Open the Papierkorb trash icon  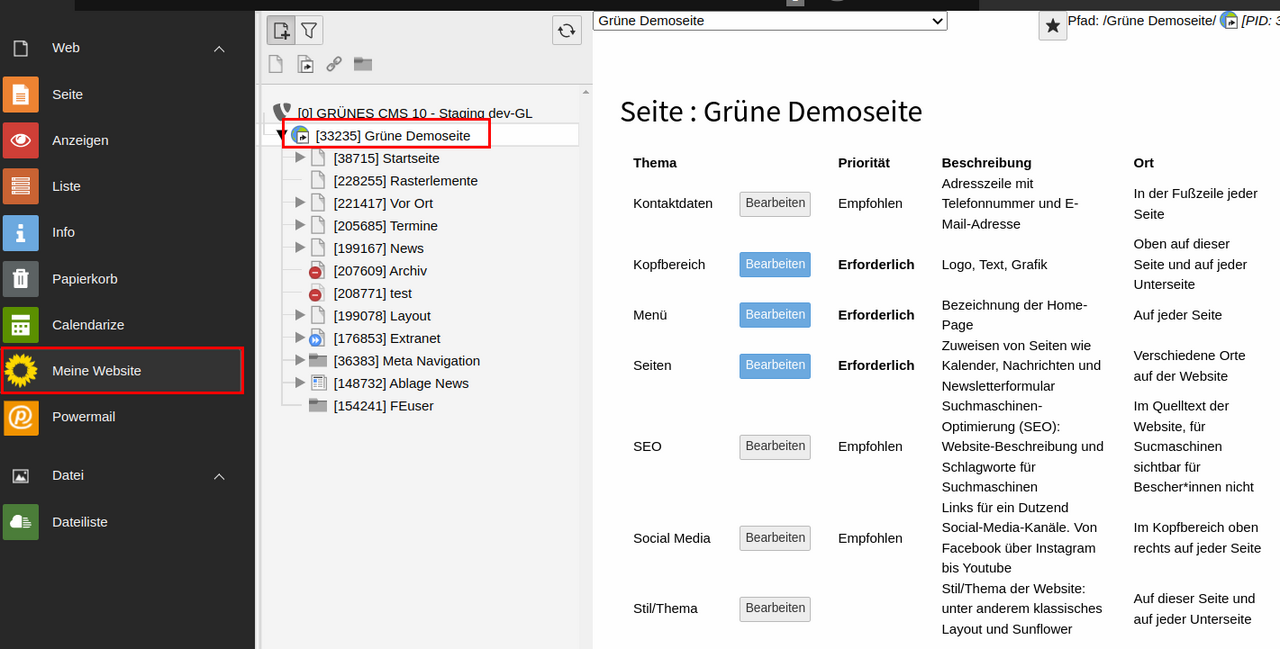click(20, 279)
